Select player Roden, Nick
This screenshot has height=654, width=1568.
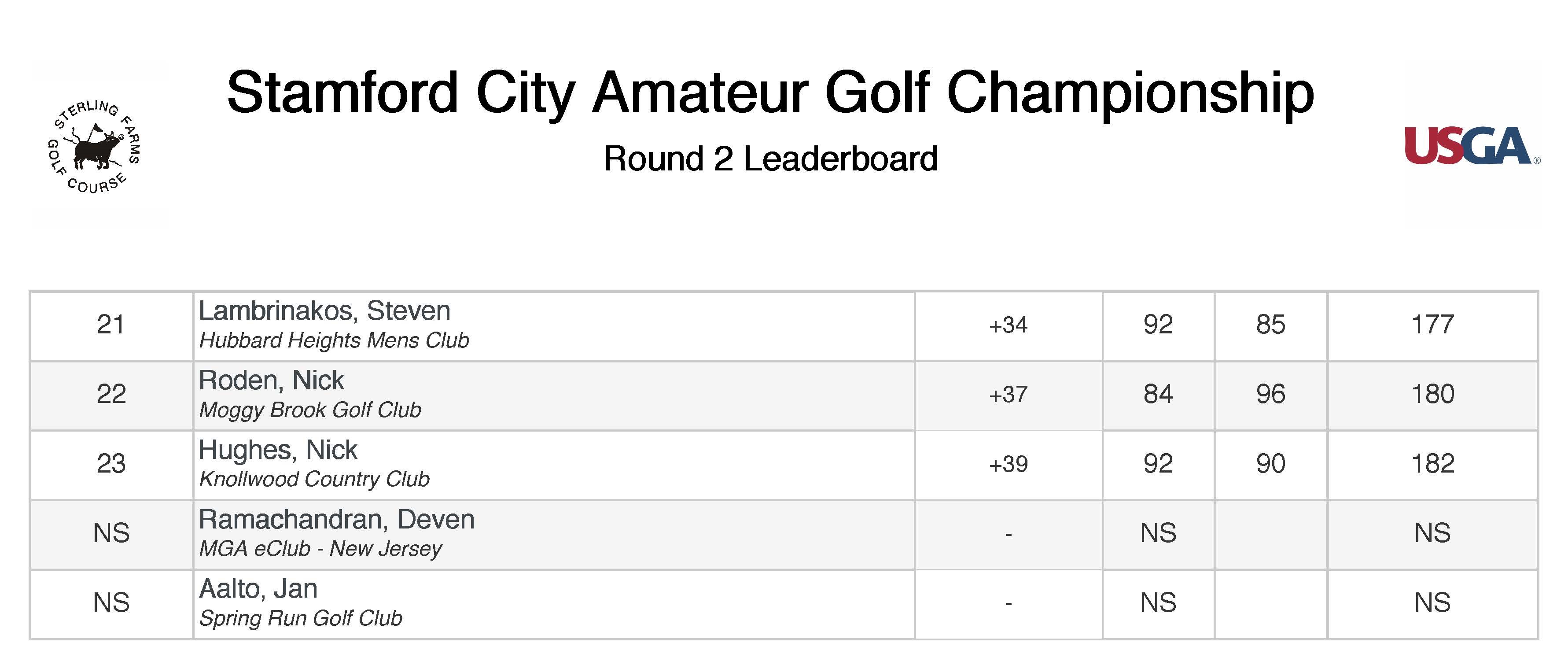point(272,381)
